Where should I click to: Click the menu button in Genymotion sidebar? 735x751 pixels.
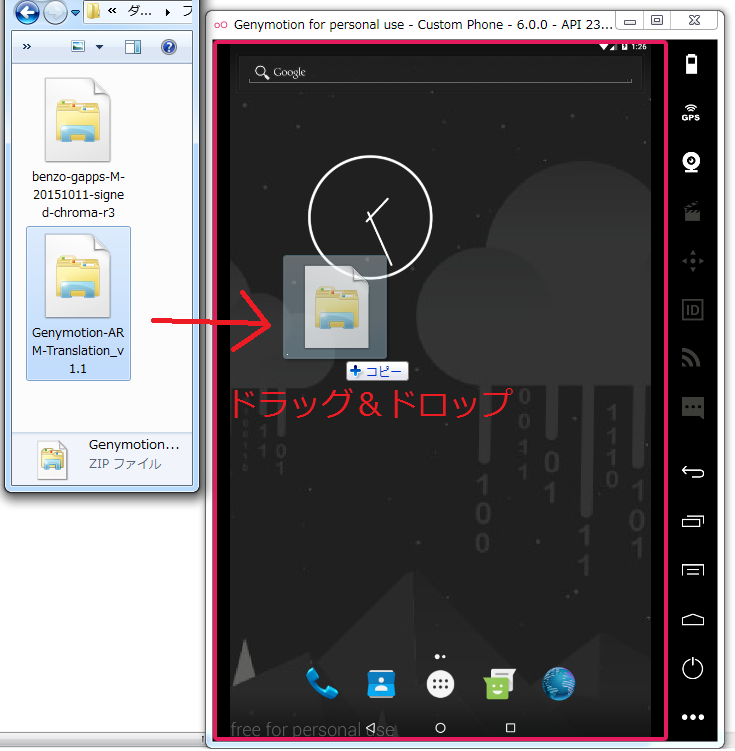tap(693, 570)
